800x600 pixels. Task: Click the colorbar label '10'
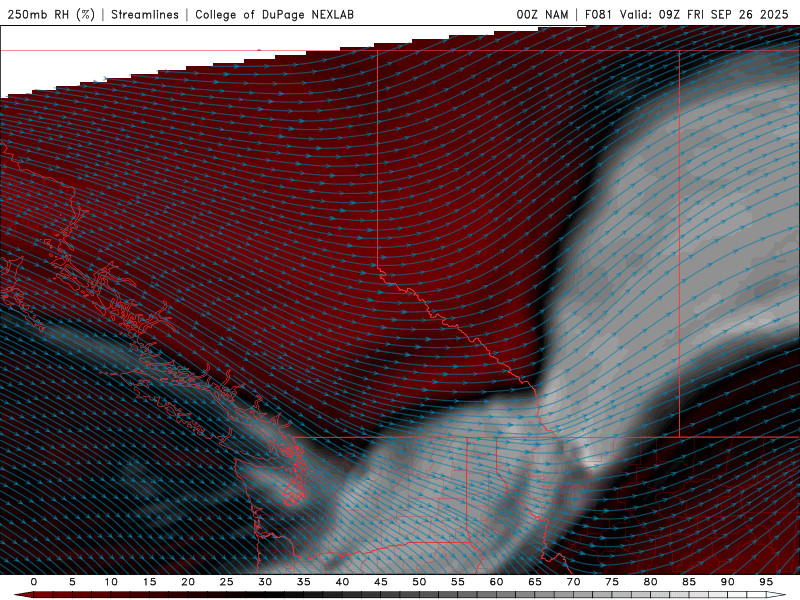[111, 582]
